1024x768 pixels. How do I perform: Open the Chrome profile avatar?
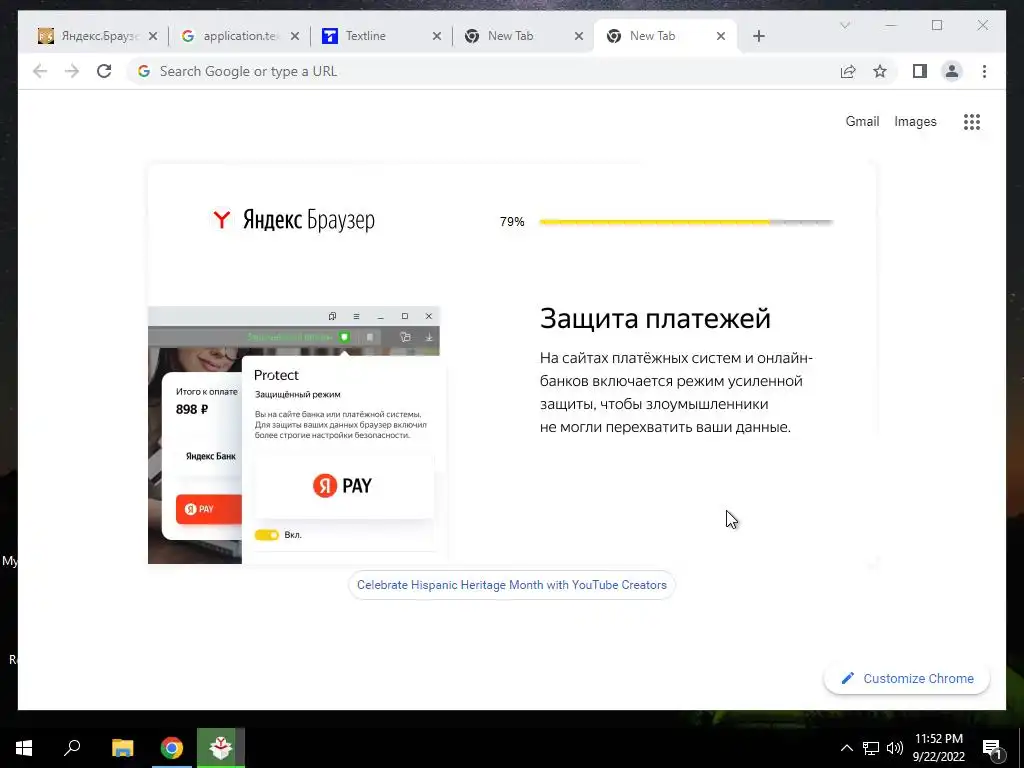pos(952,71)
